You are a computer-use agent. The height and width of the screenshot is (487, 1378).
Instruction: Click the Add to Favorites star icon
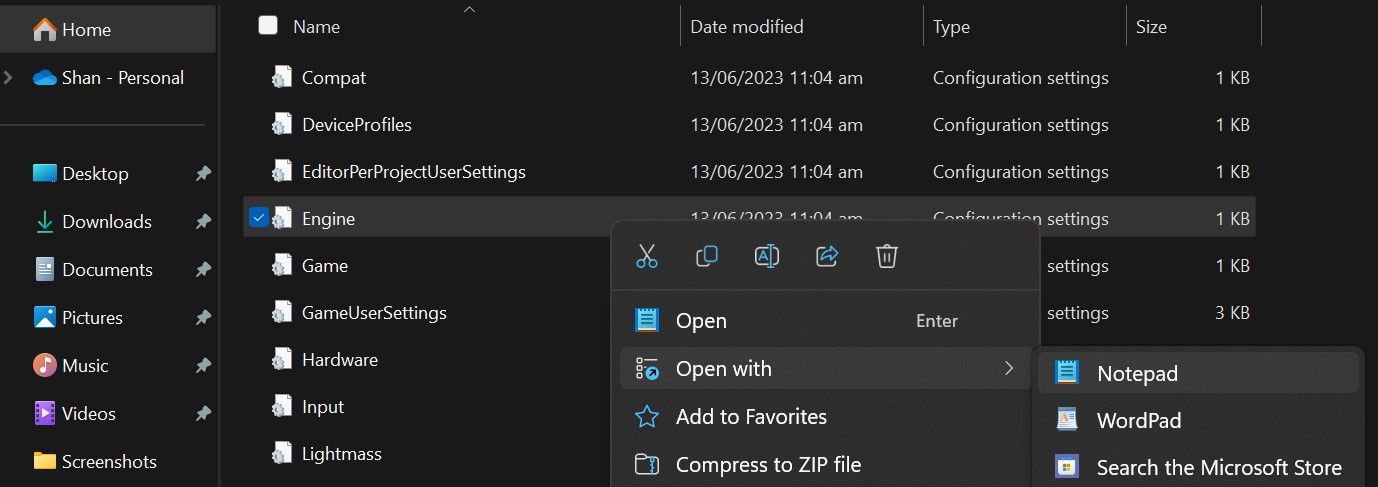pos(647,417)
